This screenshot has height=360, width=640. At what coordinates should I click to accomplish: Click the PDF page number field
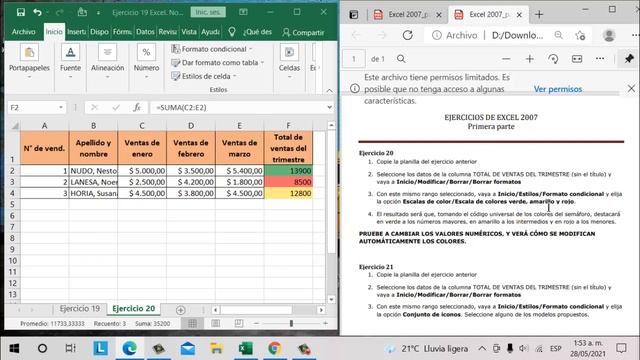tap(353, 59)
